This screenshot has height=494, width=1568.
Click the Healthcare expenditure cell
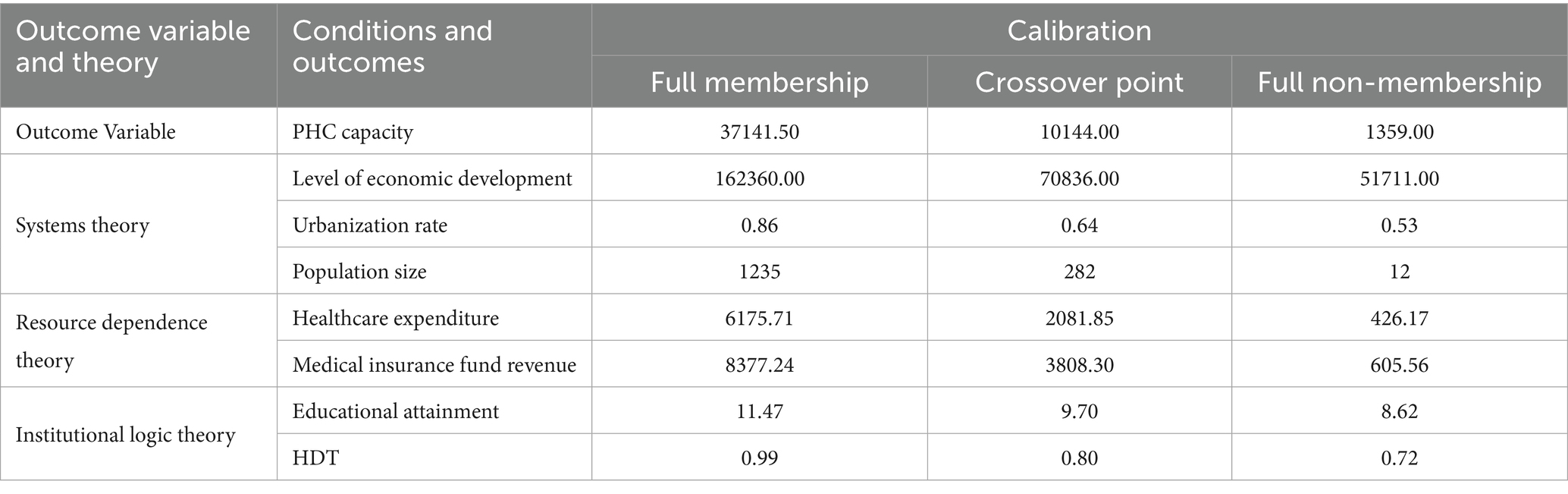click(x=396, y=318)
